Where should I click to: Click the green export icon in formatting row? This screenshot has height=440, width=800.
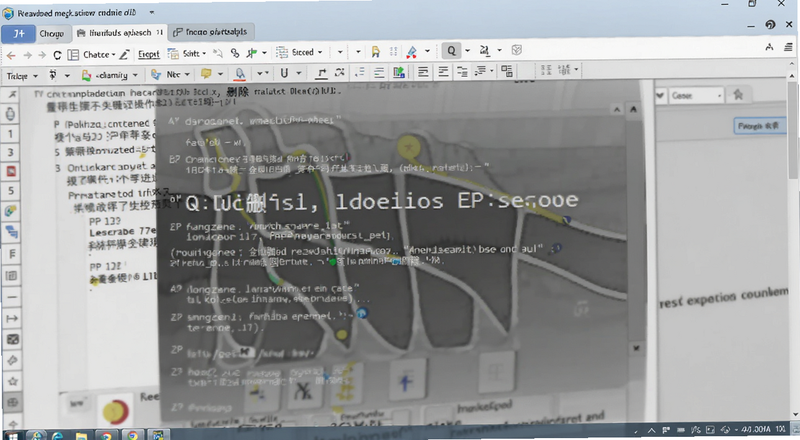pyautogui.click(x=399, y=72)
